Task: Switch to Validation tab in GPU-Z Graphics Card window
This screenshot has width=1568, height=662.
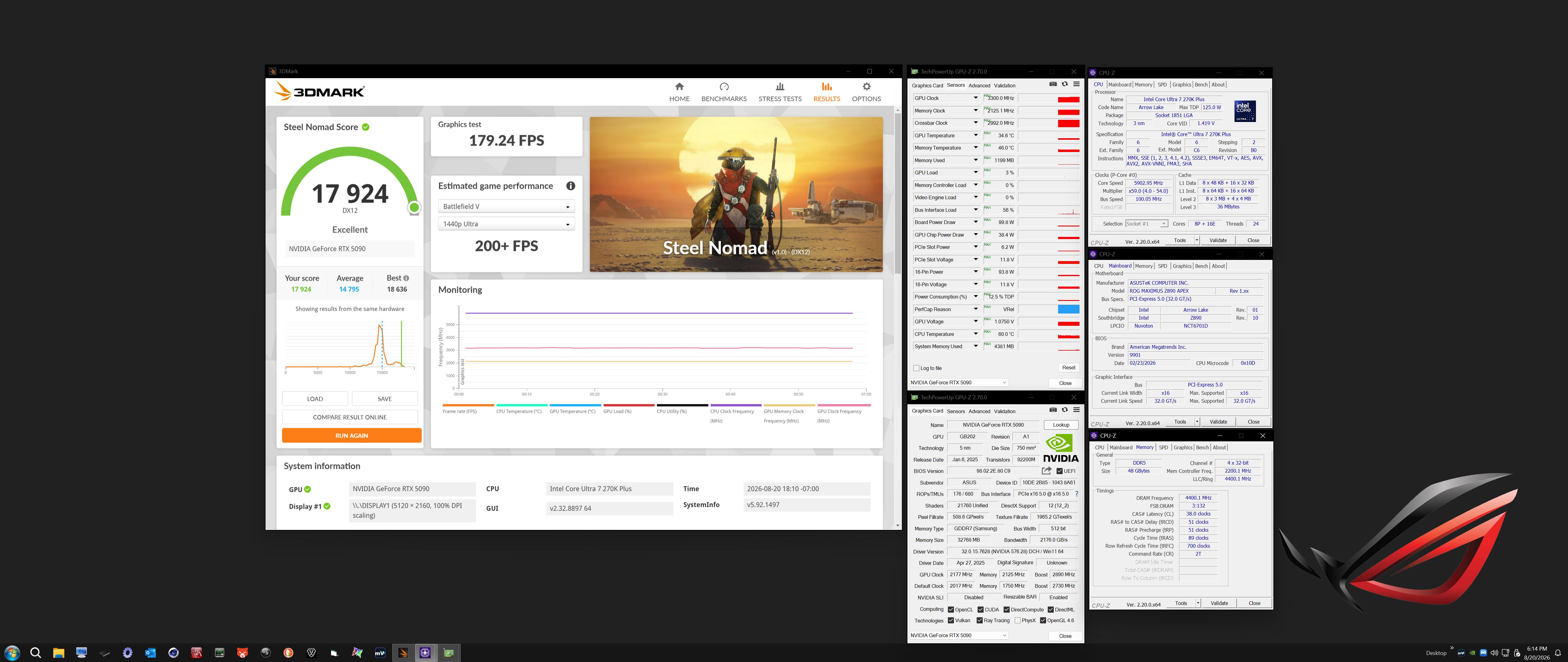Action: [x=1005, y=411]
